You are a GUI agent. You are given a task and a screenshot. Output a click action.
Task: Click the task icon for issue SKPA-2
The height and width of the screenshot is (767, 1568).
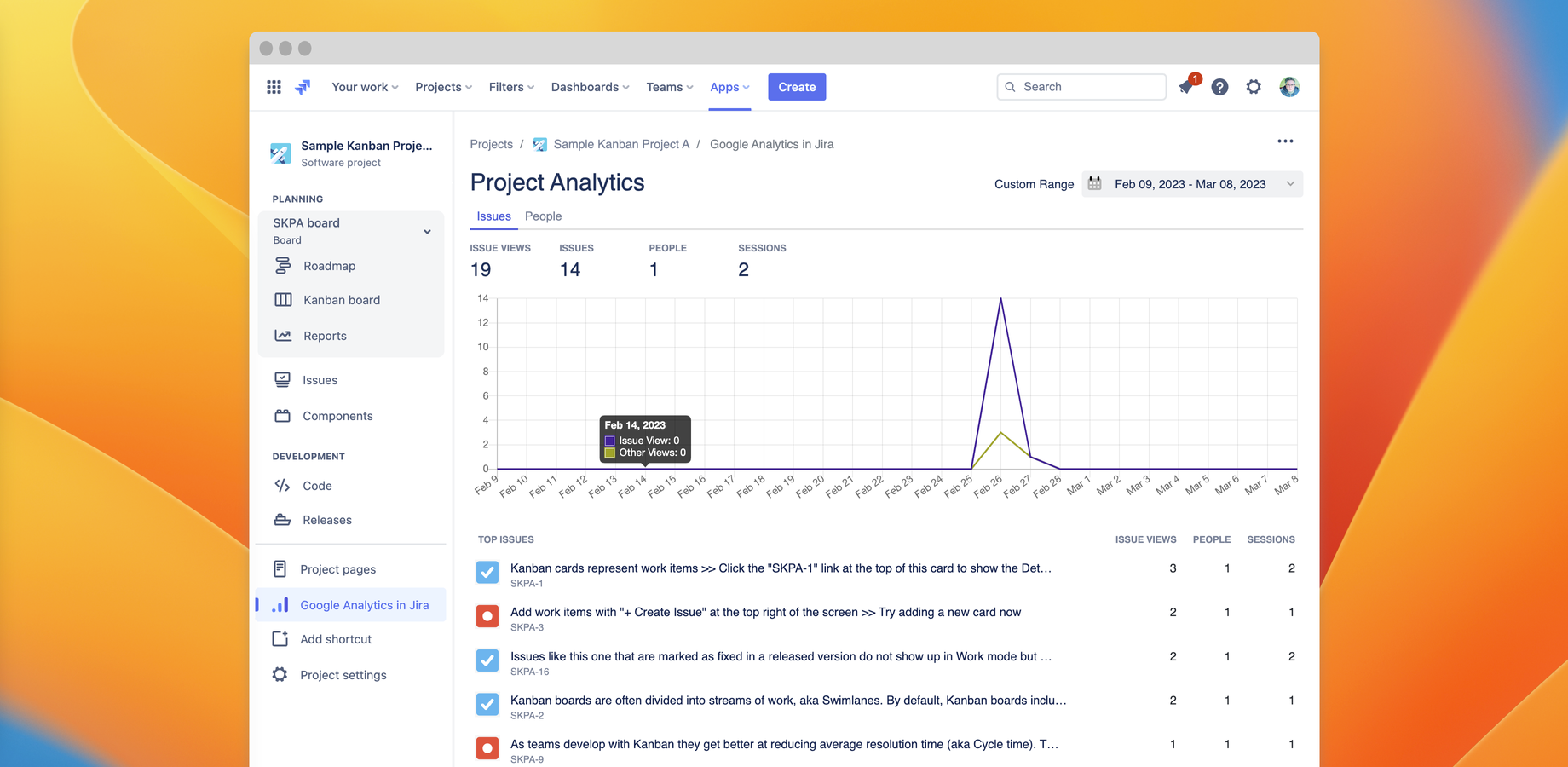tap(487, 705)
